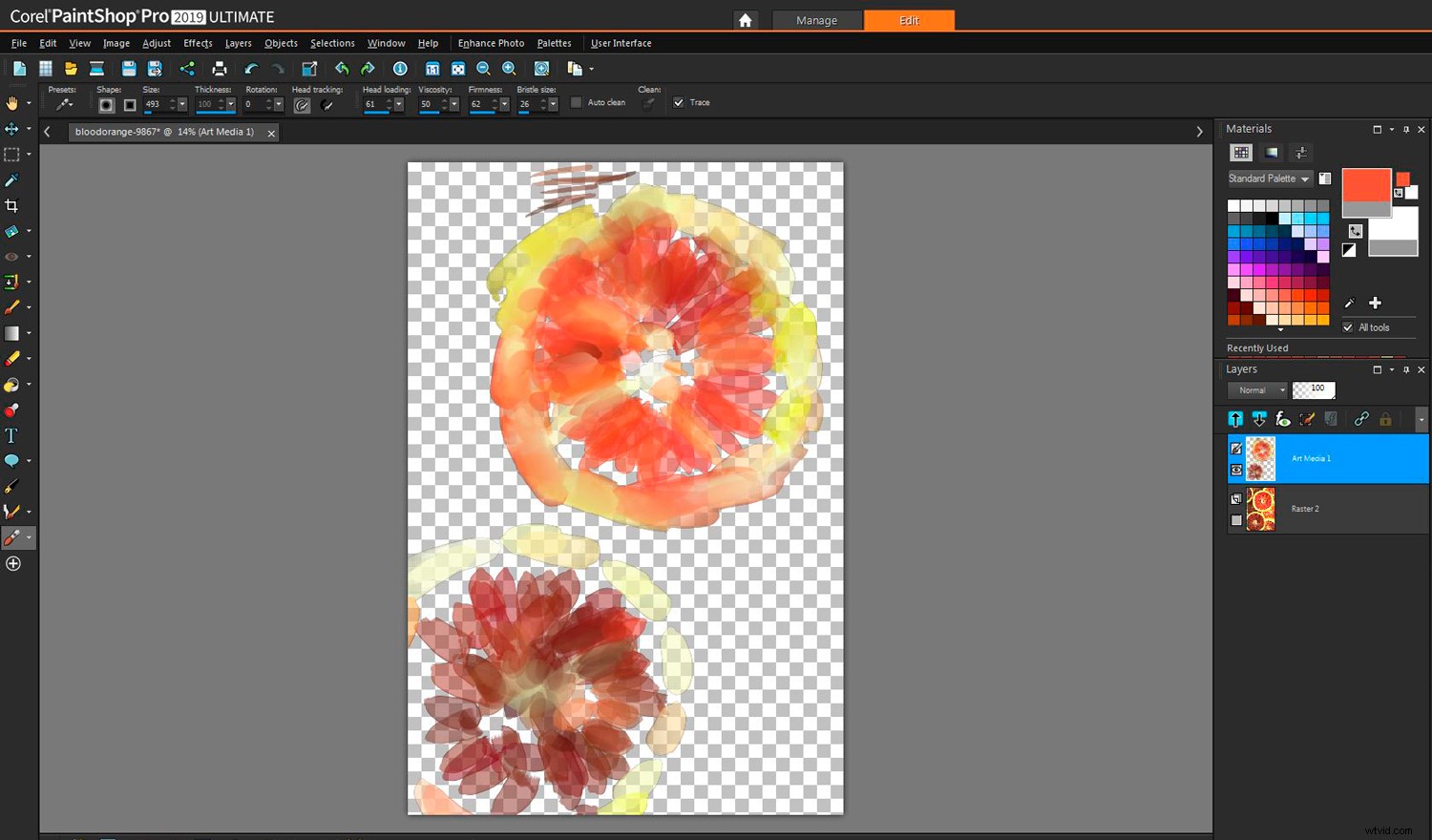Image resolution: width=1432 pixels, height=840 pixels.
Task: Select the Text tool
Action: click(x=12, y=435)
